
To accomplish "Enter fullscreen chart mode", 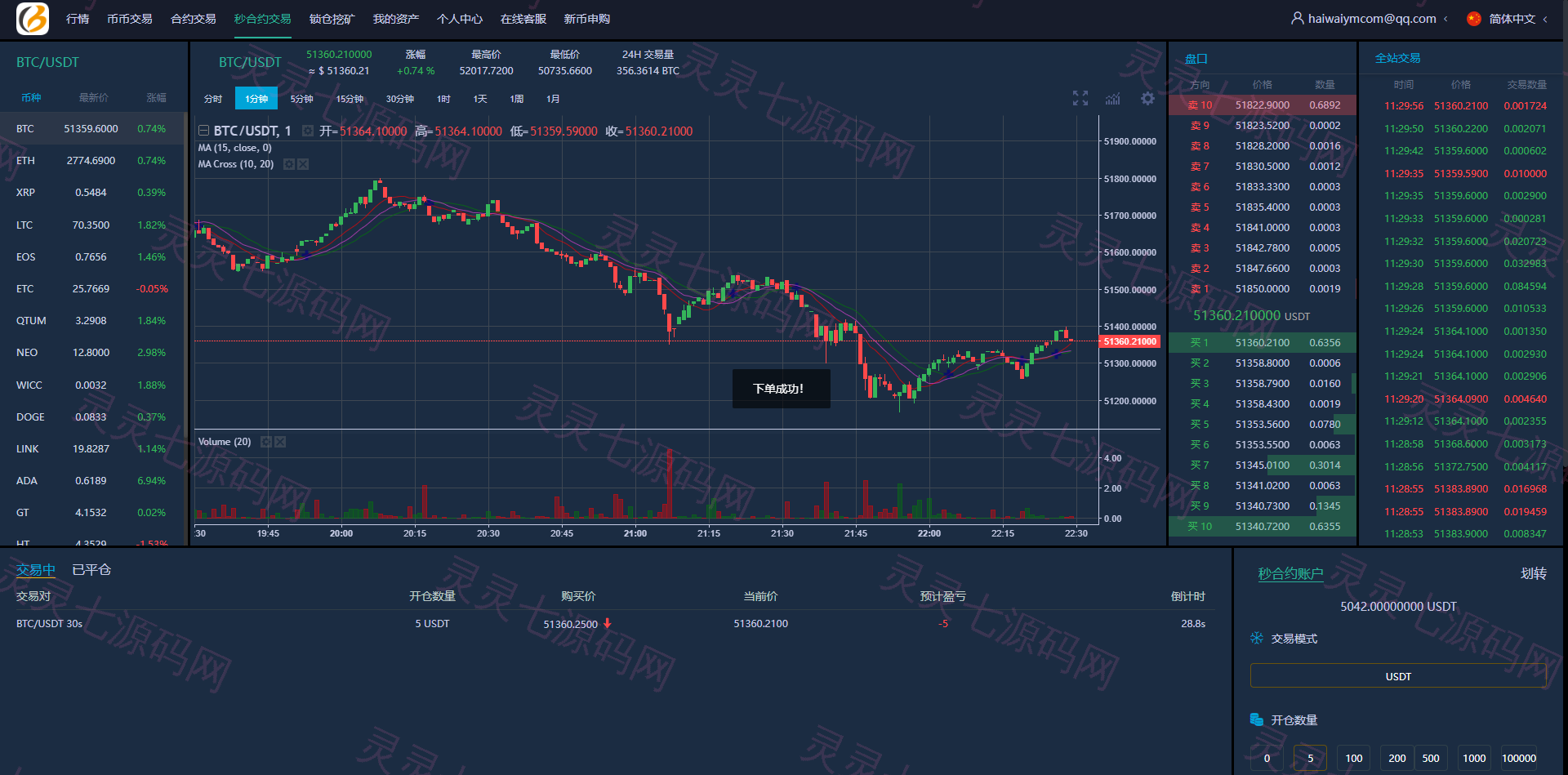I will pos(1080,98).
